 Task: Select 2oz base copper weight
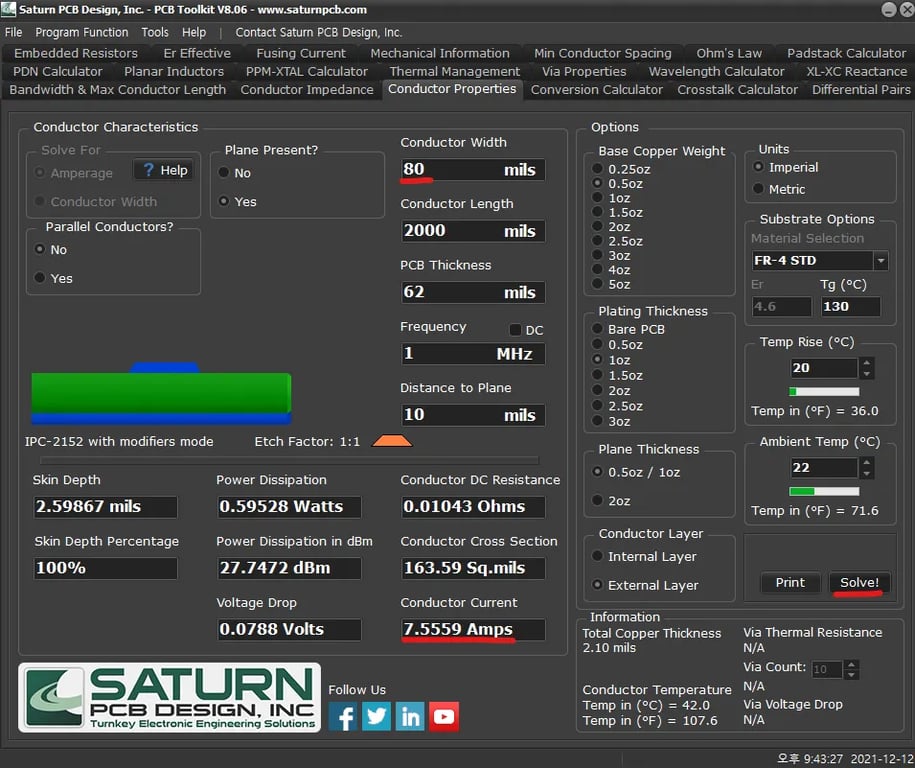point(598,227)
